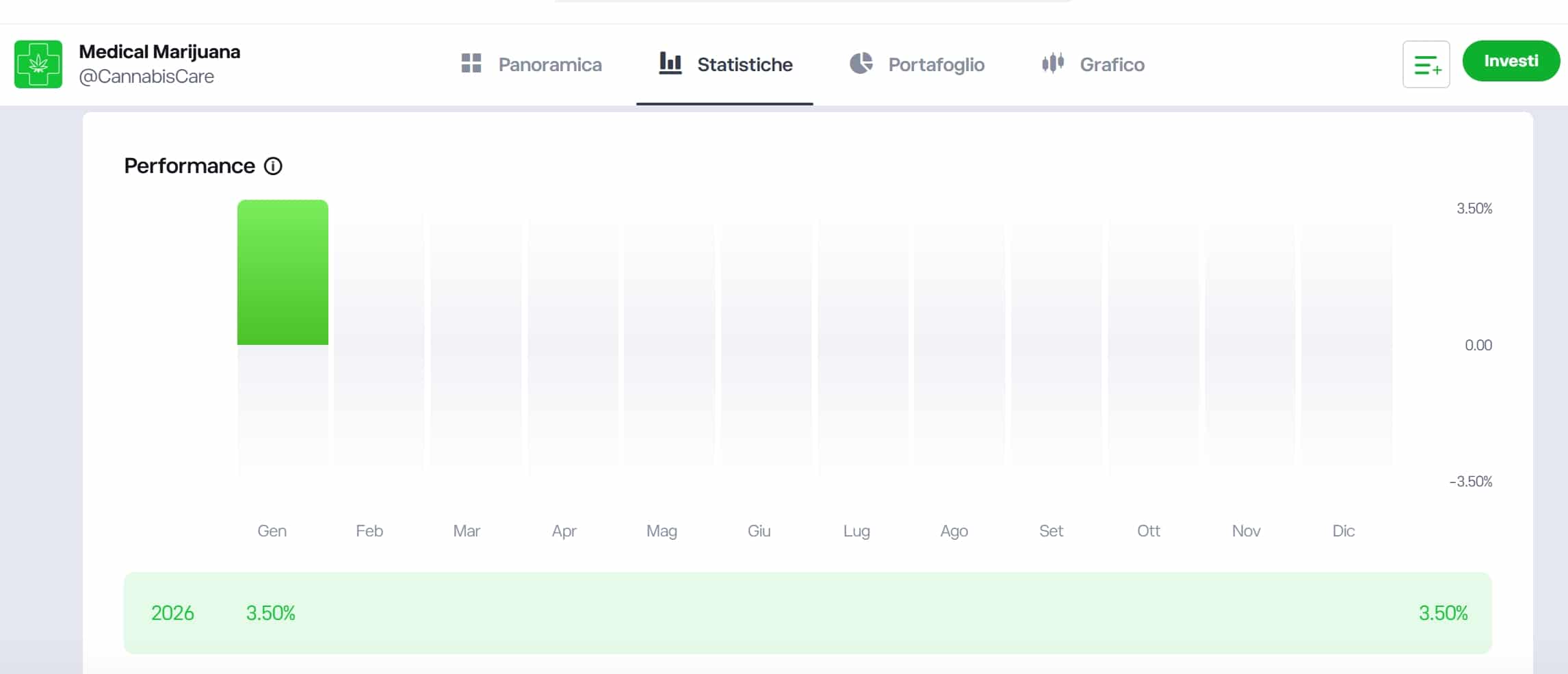Select the Panoramica grid icon
This screenshot has height=674, width=1568.
coord(471,64)
